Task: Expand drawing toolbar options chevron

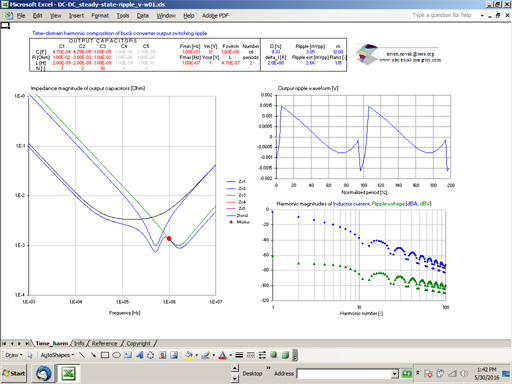Action: (x=295, y=355)
